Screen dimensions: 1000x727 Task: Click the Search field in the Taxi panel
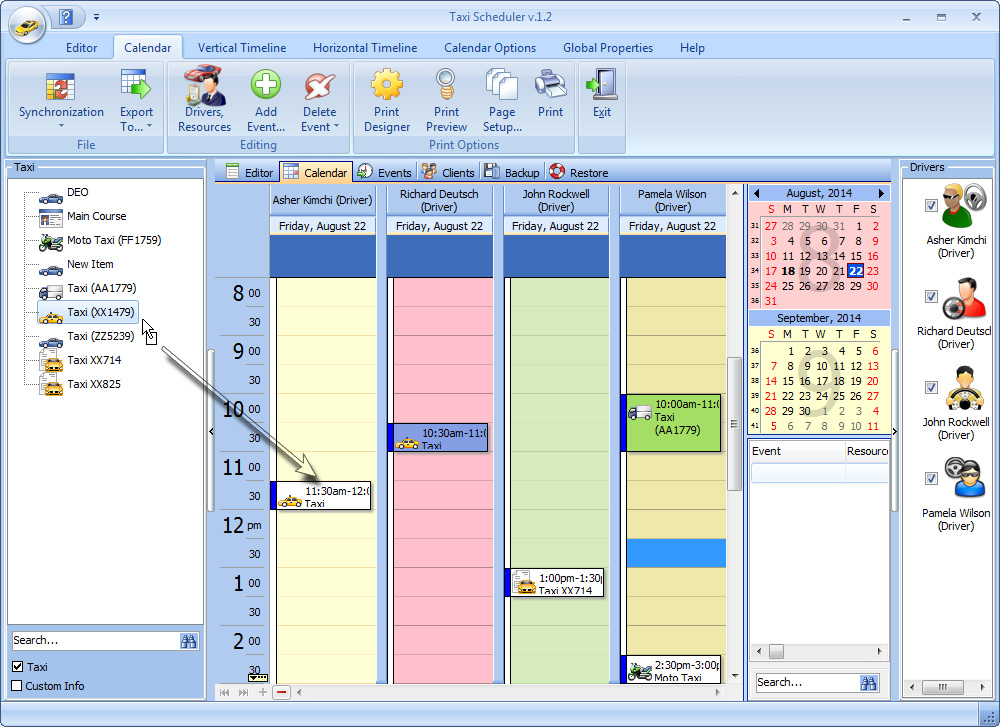94,640
